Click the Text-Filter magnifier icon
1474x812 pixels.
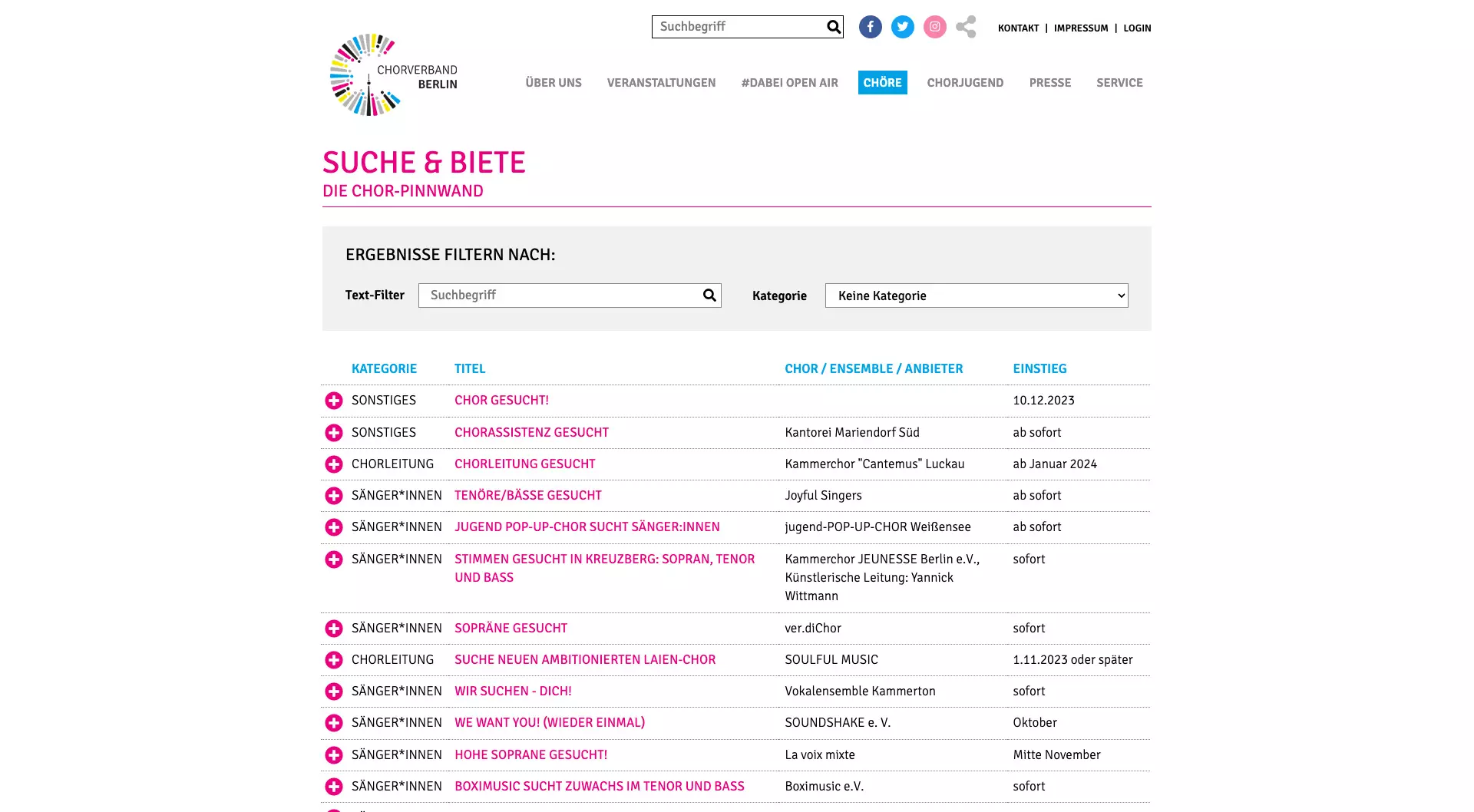point(709,295)
